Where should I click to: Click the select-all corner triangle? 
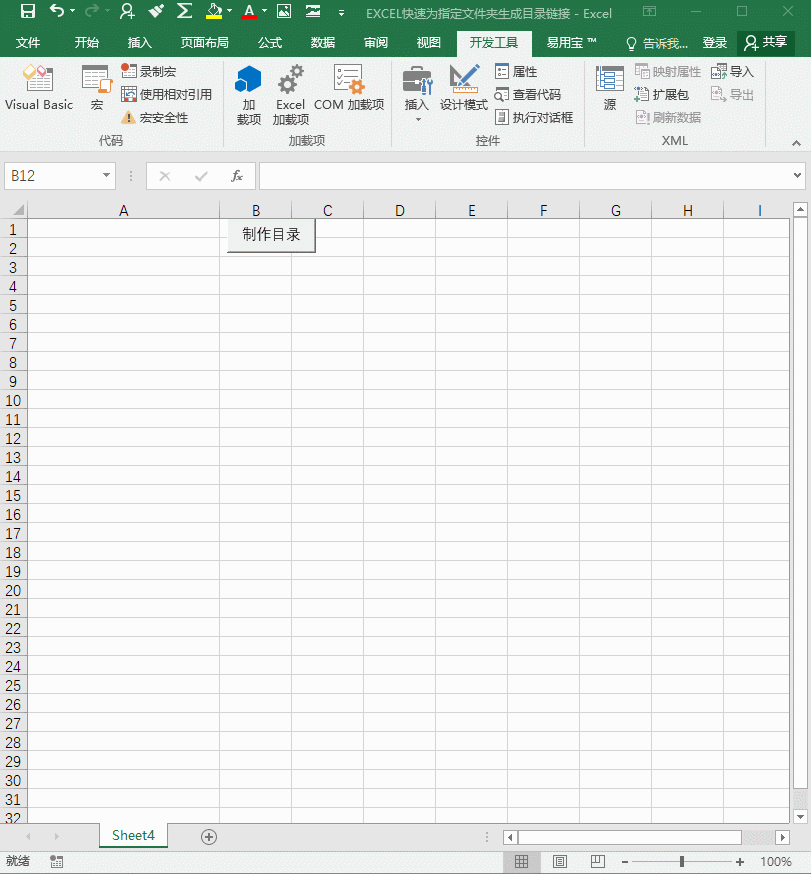(18, 210)
